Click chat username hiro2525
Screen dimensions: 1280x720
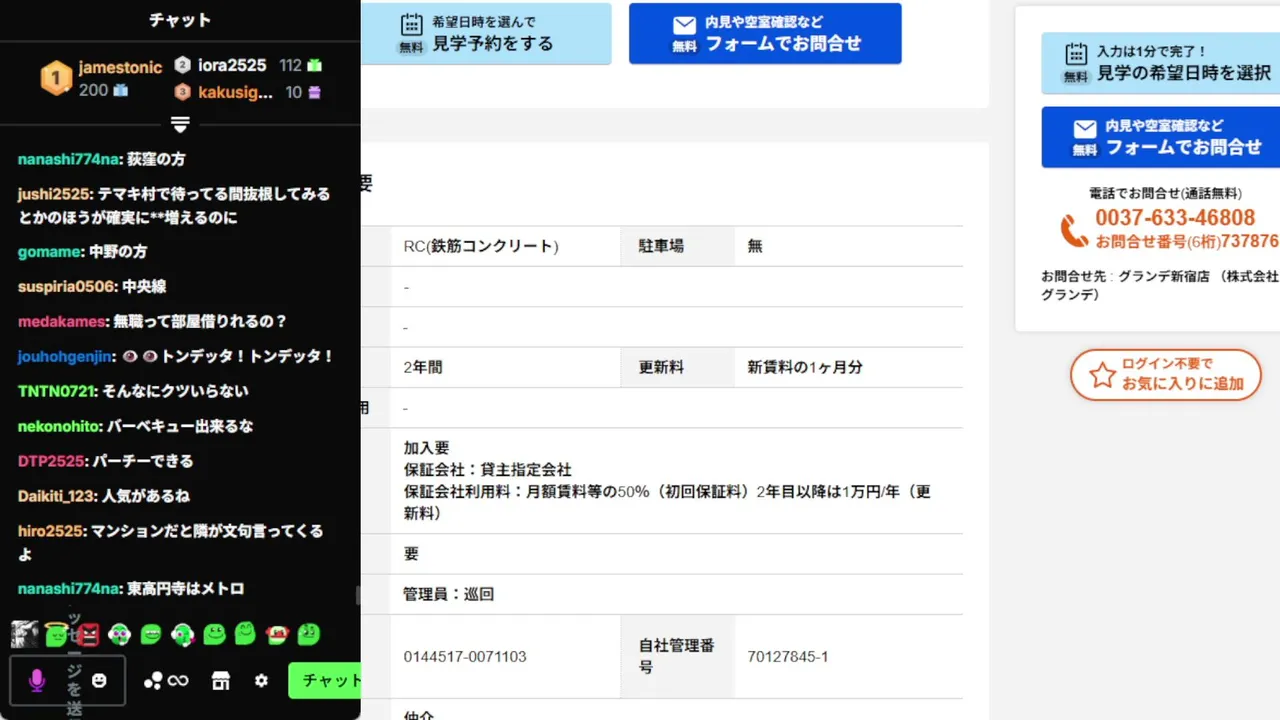(x=51, y=531)
